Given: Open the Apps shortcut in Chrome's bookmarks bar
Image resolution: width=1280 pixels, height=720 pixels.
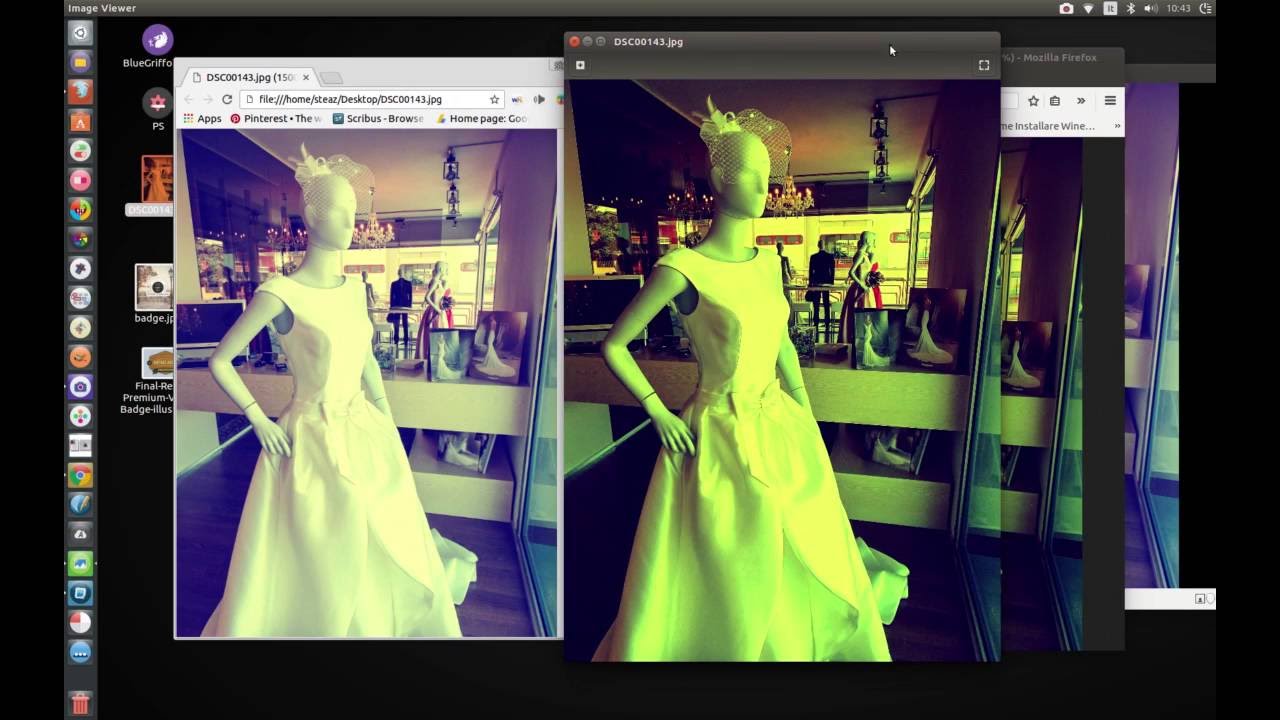Looking at the screenshot, I should tap(202, 118).
